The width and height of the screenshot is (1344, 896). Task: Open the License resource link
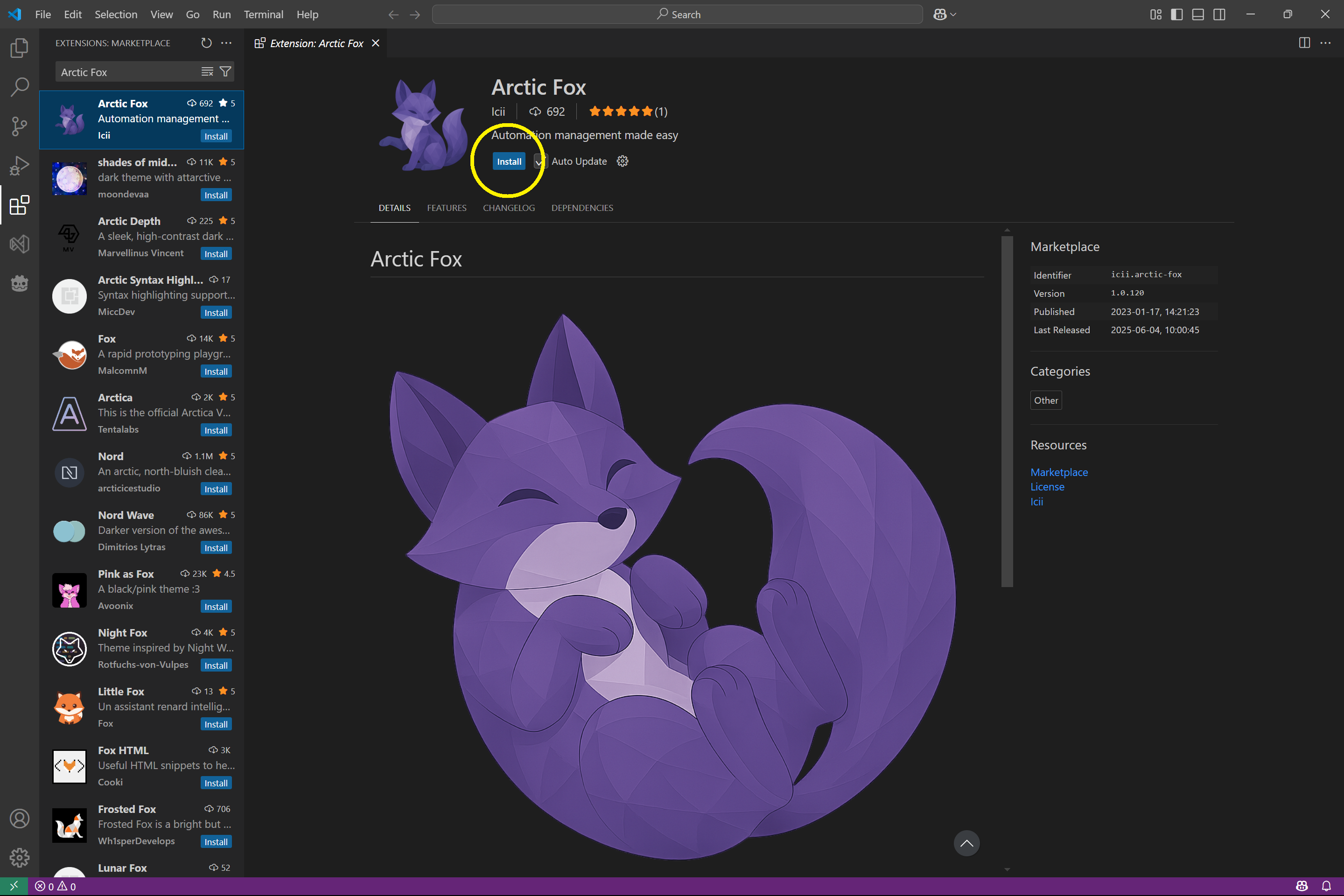coord(1047,486)
